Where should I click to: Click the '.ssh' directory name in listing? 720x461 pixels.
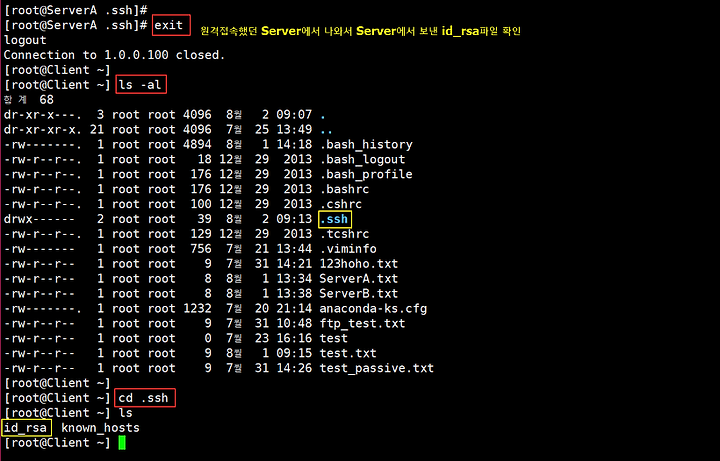[335, 219]
